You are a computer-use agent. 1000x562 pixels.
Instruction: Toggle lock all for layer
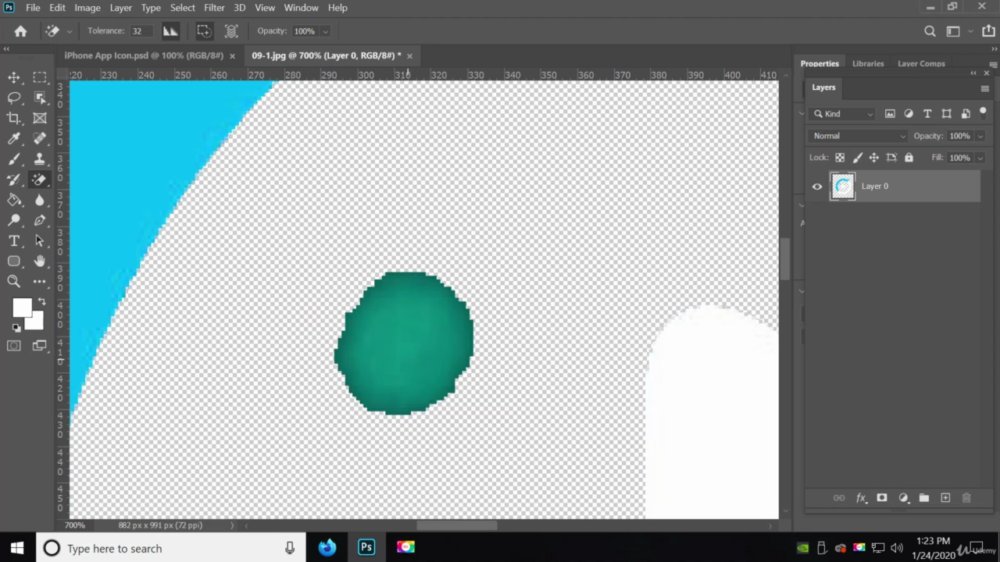click(x=909, y=158)
